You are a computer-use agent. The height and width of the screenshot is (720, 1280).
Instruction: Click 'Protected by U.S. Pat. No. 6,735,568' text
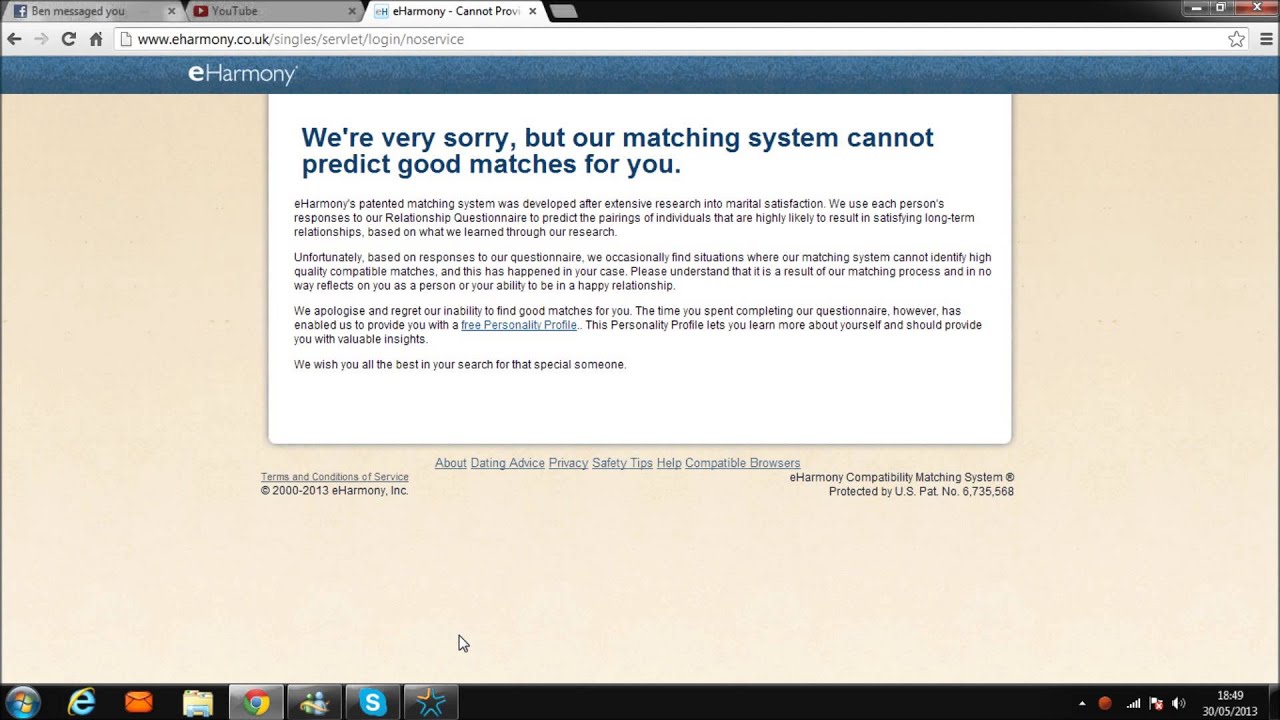pos(921,492)
